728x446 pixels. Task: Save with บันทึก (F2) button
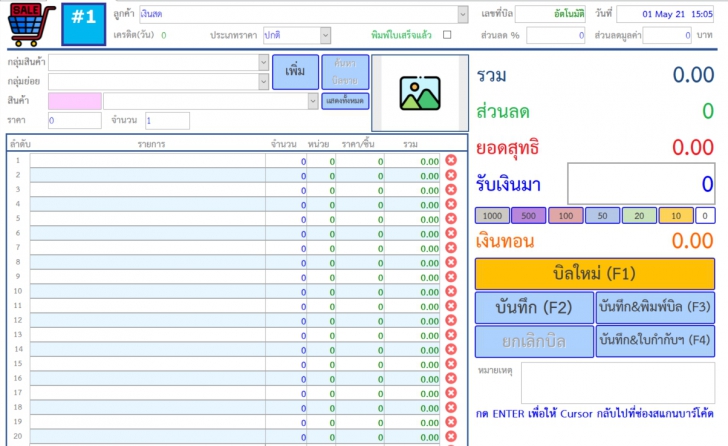click(x=534, y=307)
